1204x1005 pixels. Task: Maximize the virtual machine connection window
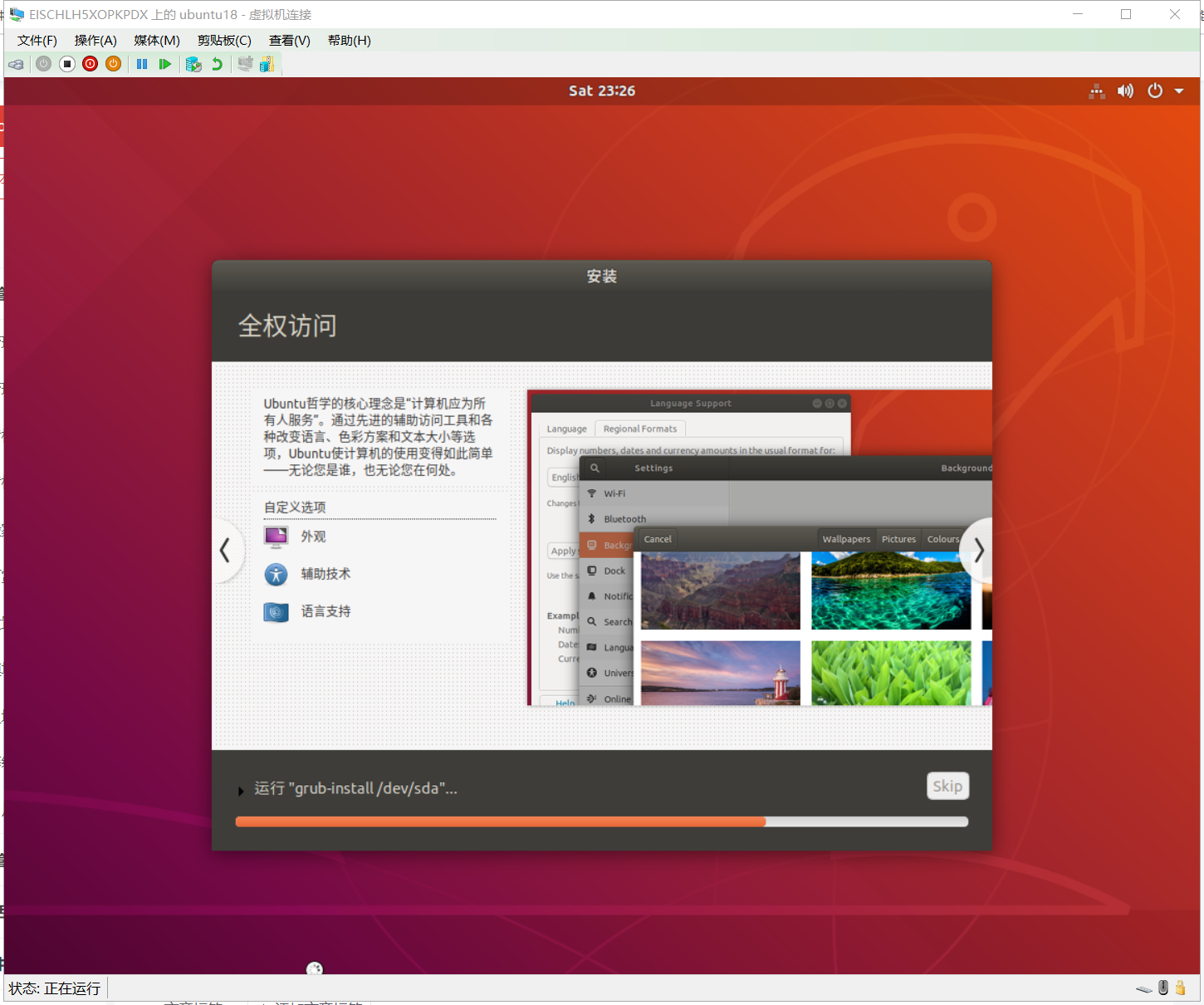pos(1126,14)
